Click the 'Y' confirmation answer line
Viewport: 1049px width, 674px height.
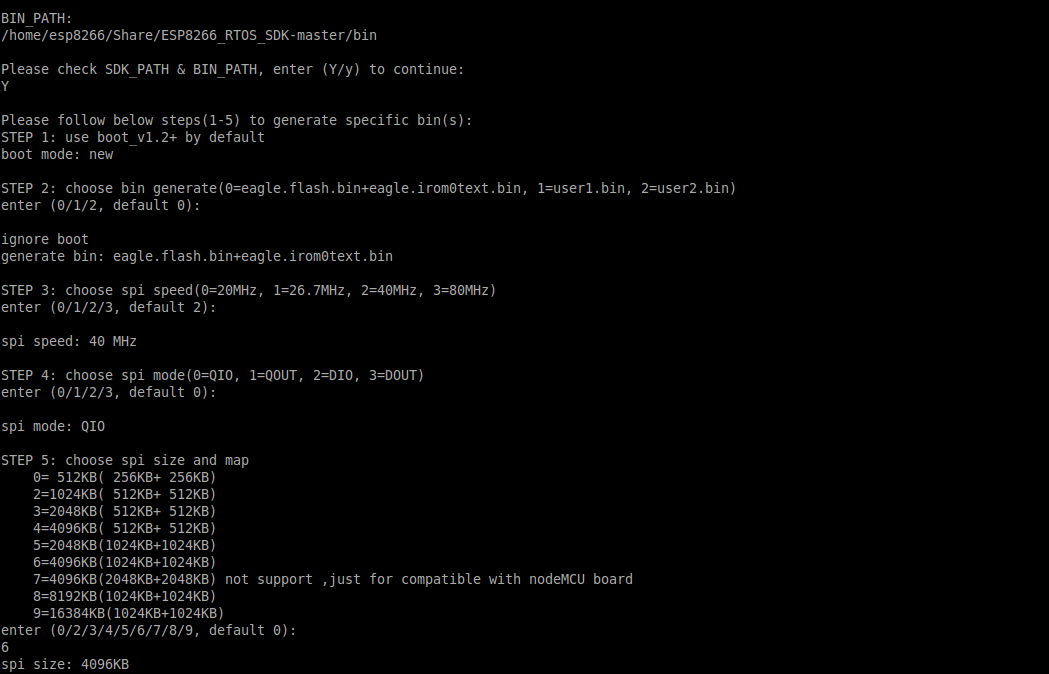6,87
